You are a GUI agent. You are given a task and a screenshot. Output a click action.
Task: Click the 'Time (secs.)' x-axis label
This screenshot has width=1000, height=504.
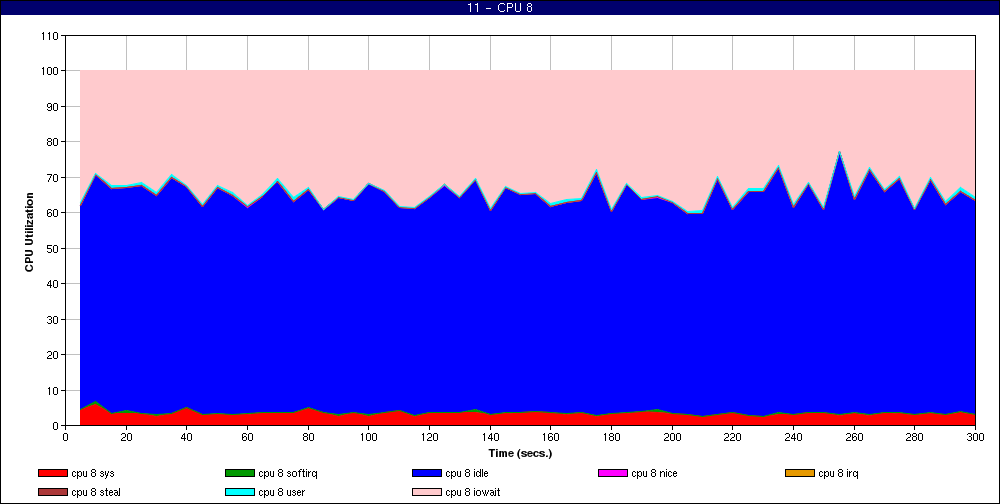520,454
